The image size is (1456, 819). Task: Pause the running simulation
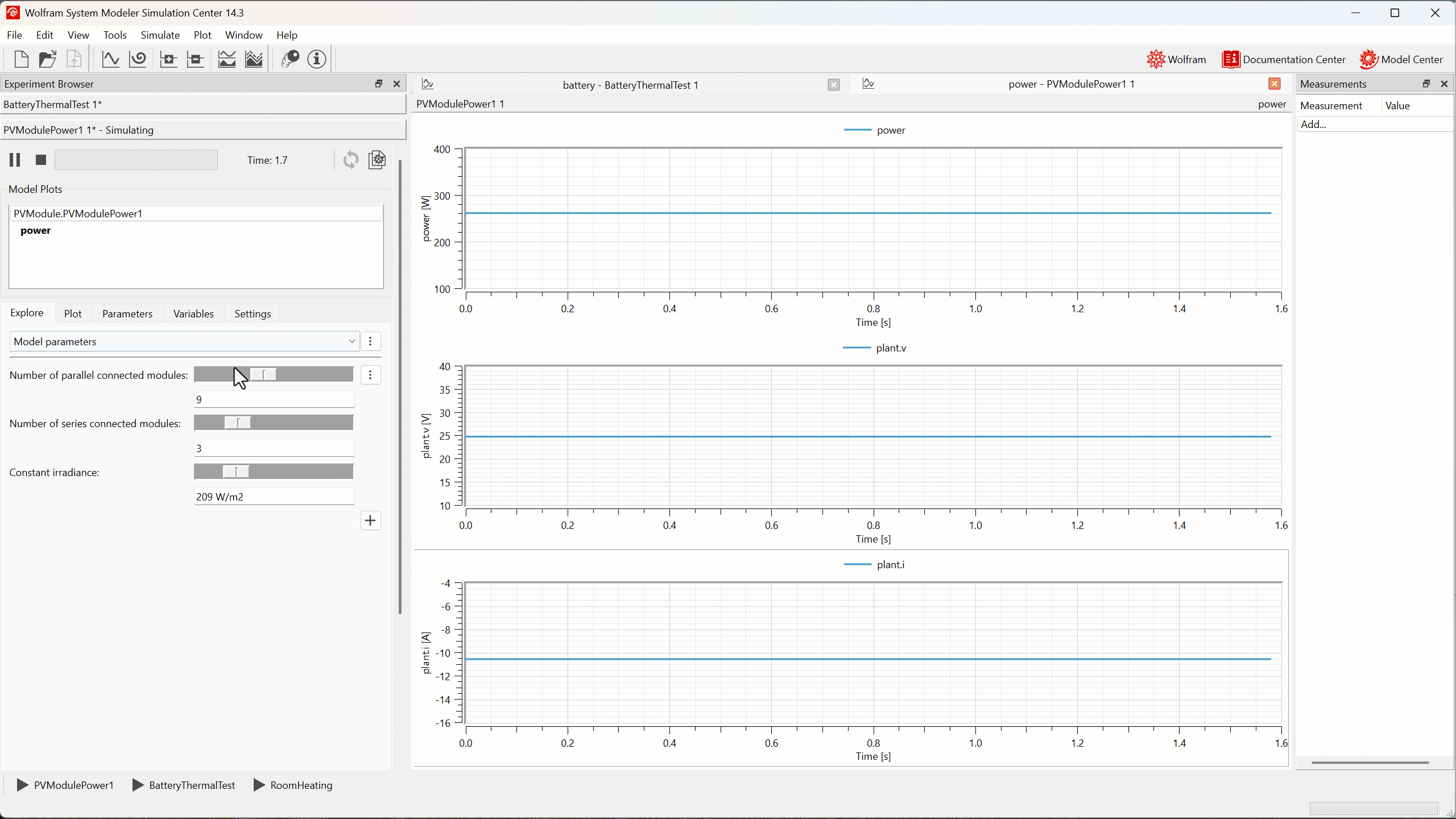pyautogui.click(x=15, y=160)
